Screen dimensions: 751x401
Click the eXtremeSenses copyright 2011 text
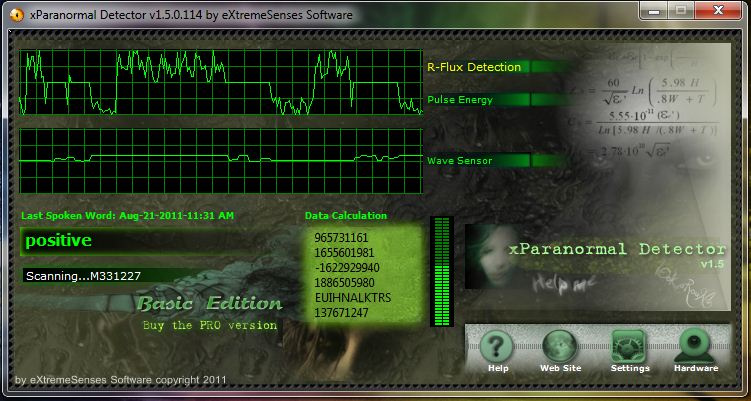121,380
